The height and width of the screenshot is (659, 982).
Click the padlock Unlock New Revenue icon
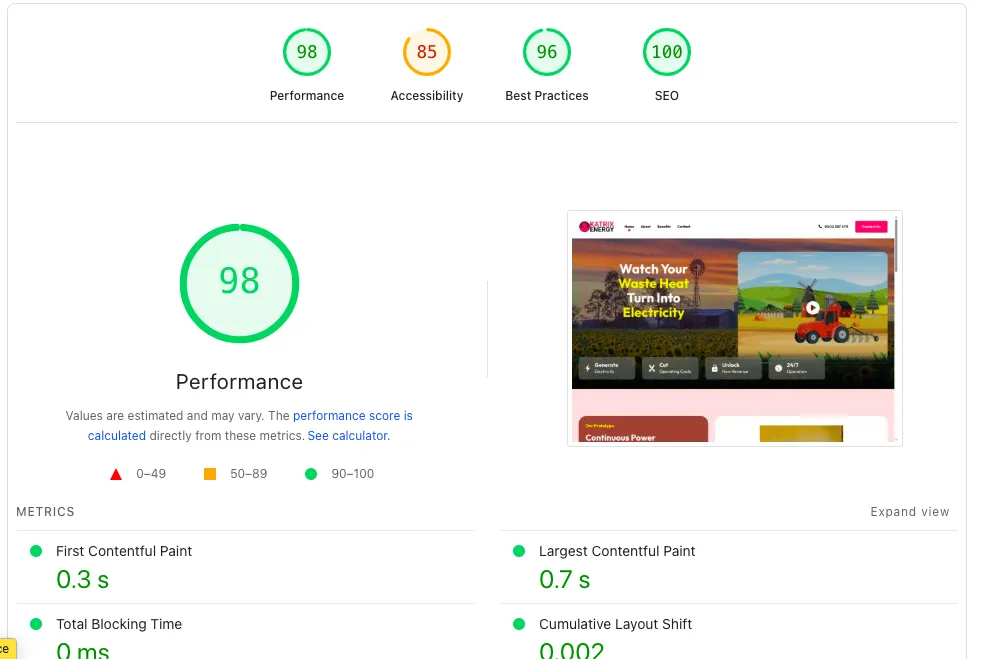click(x=714, y=367)
